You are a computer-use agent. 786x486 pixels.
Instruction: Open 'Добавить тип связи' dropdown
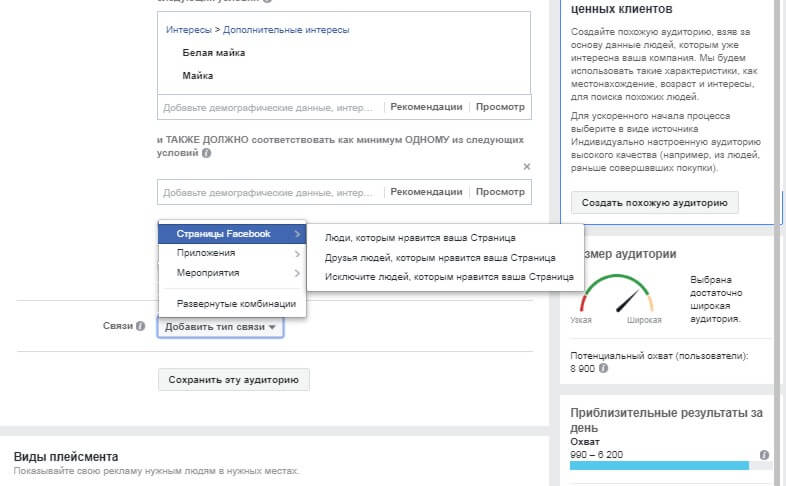pyautogui.click(x=220, y=327)
